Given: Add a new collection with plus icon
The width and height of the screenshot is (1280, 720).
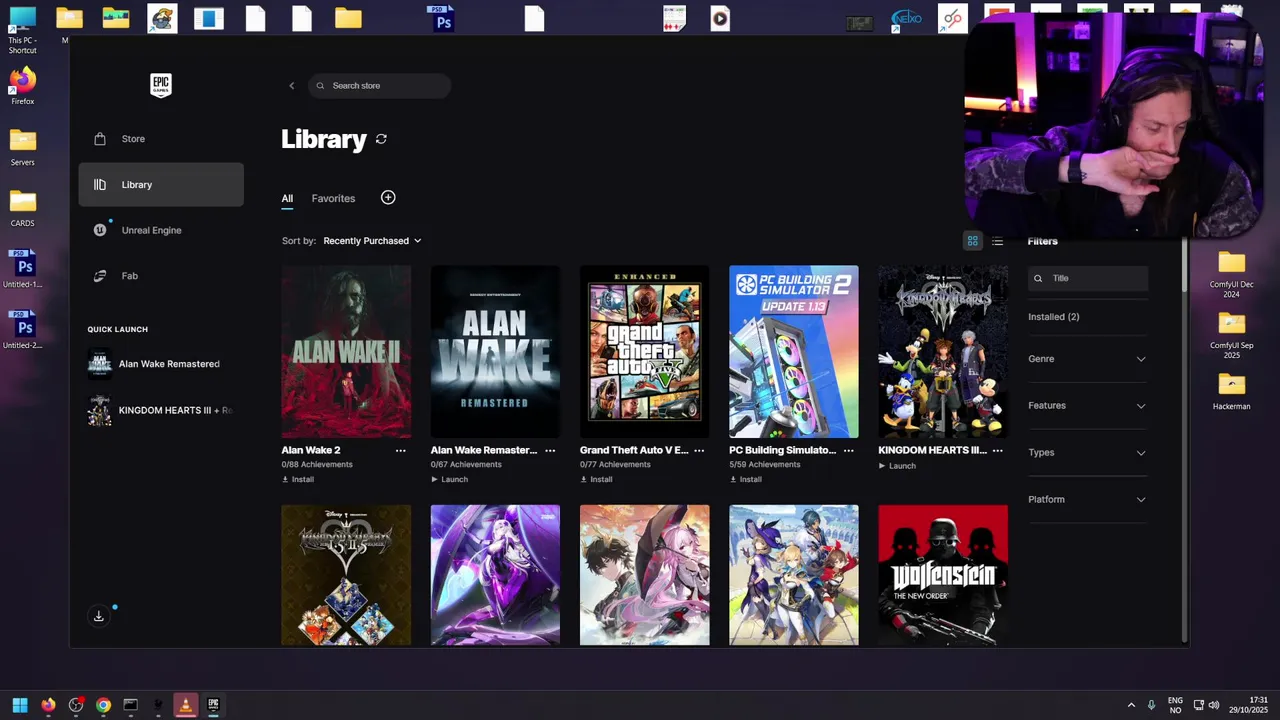Looking at the screenshot, I should pyautogui.click(x=388, y=198).
